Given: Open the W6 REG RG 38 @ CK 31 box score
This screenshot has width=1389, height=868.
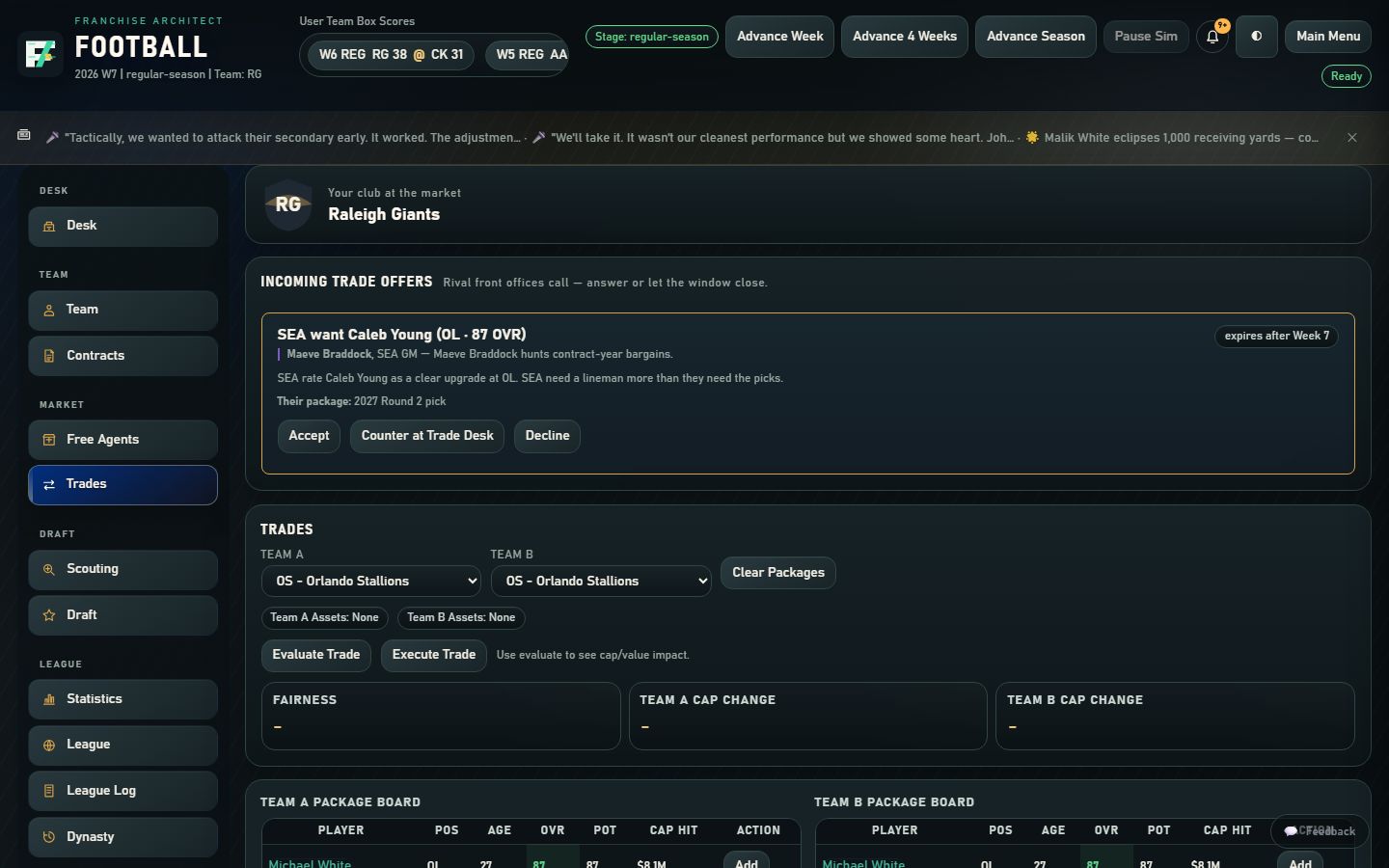Looking at the screenshot, I should click(392, 55).
